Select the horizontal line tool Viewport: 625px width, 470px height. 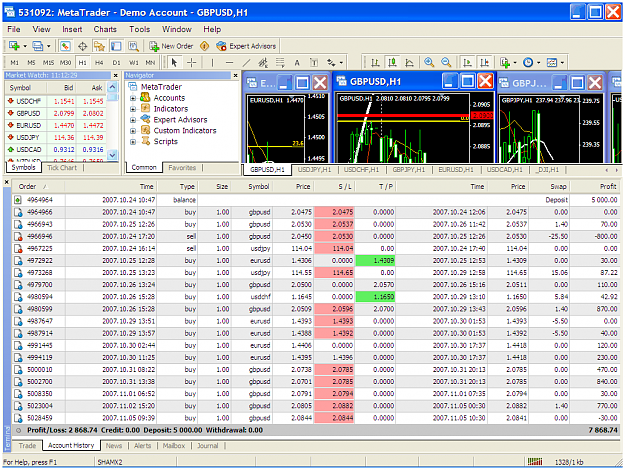229,63
